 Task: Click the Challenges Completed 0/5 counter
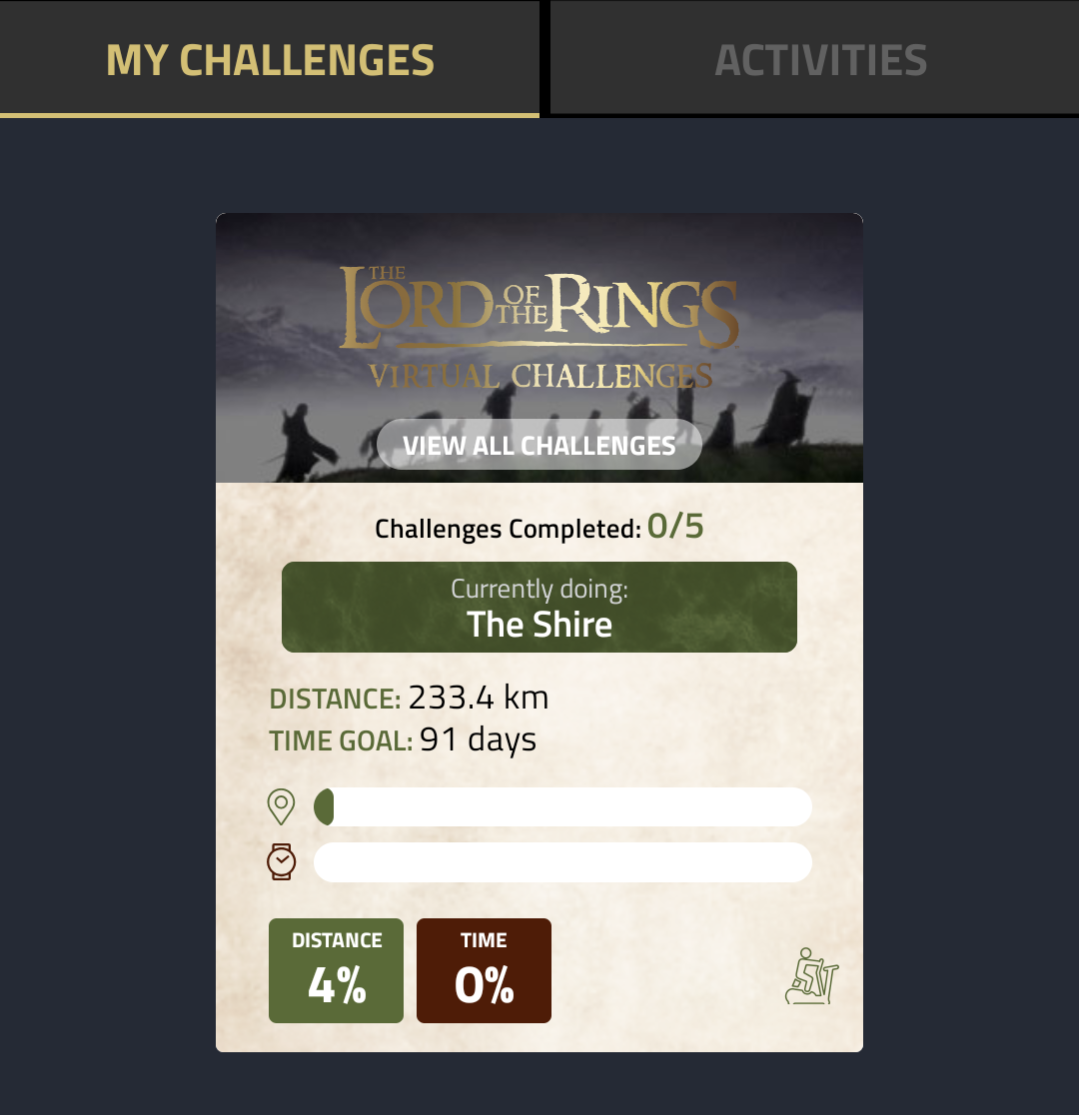tap(539, 528)
